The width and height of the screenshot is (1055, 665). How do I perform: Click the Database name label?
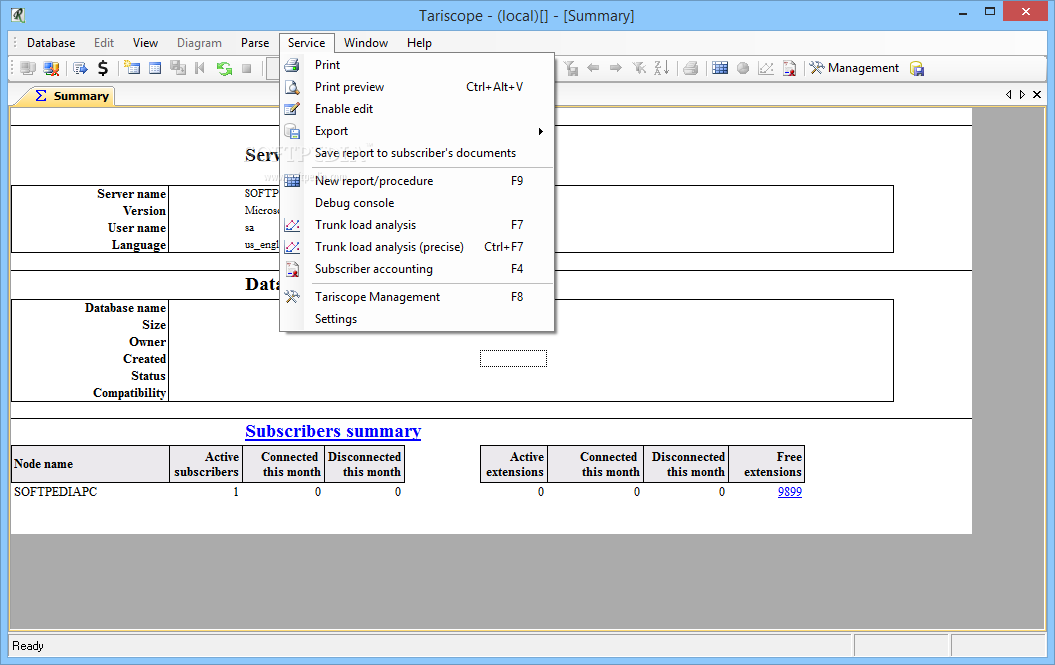[x=125, y=308]
